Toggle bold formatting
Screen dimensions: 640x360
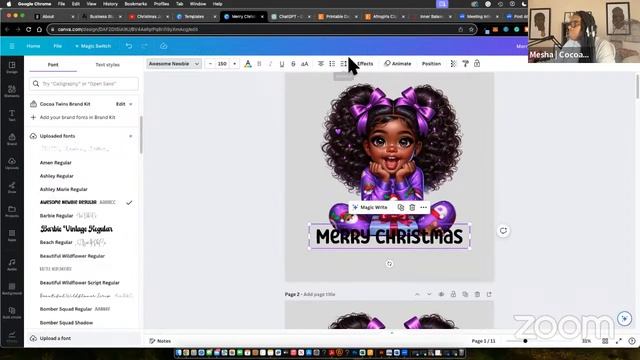259,64
